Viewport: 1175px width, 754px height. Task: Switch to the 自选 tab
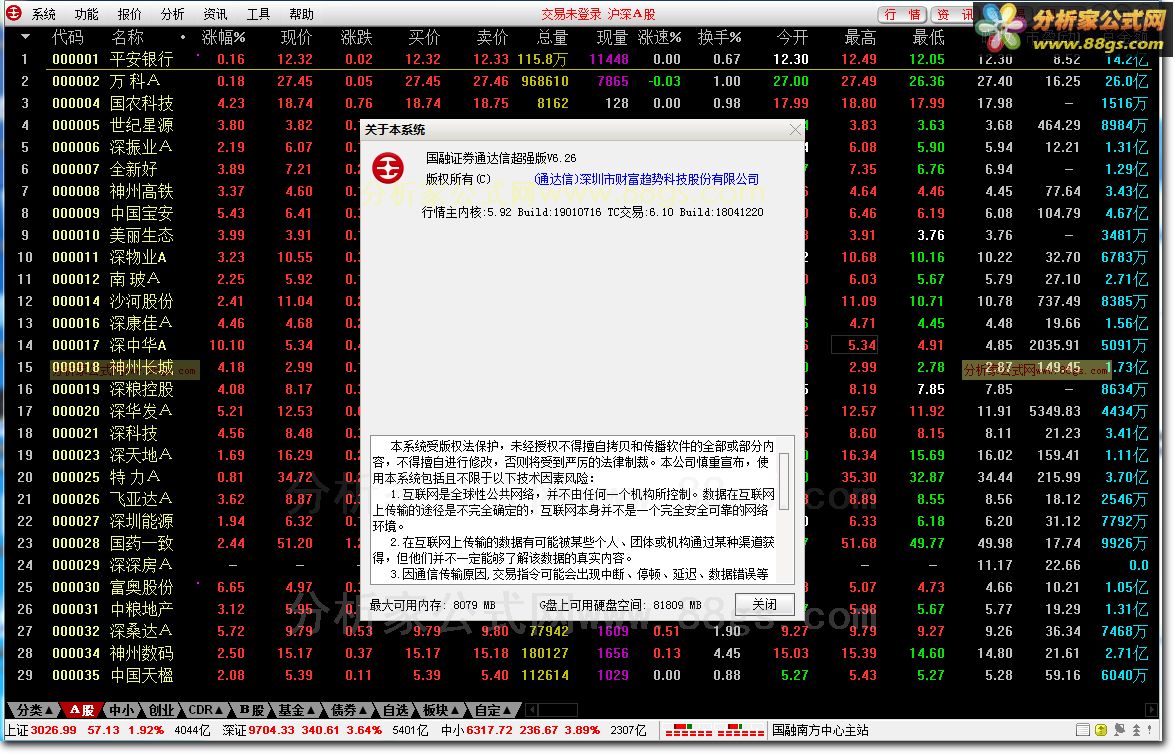[395, 709]
